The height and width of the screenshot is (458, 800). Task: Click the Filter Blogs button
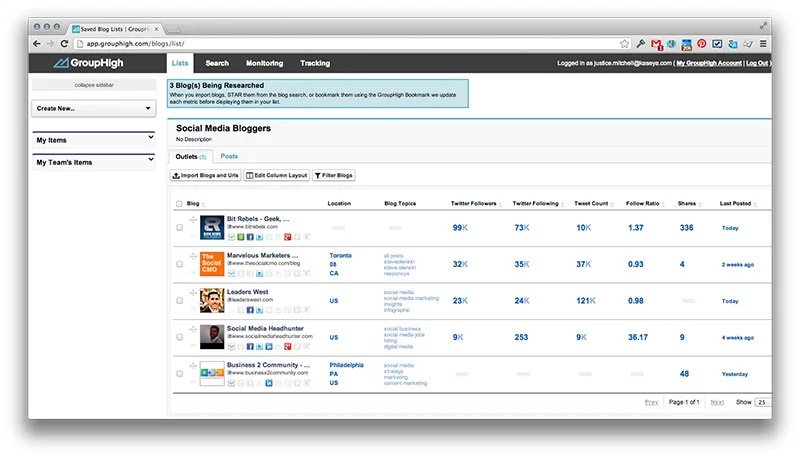click(334, 175)
